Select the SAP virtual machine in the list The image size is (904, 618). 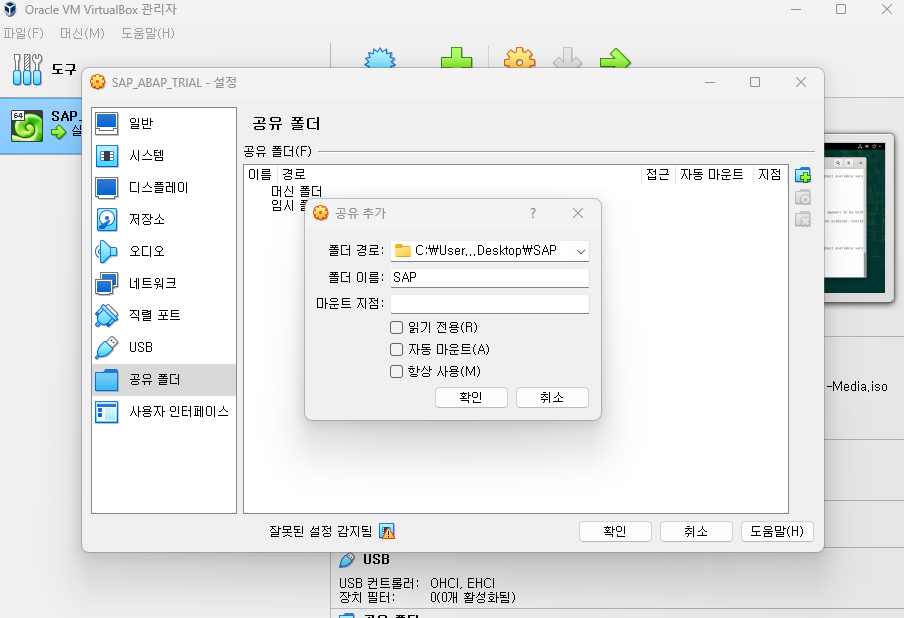42,126
